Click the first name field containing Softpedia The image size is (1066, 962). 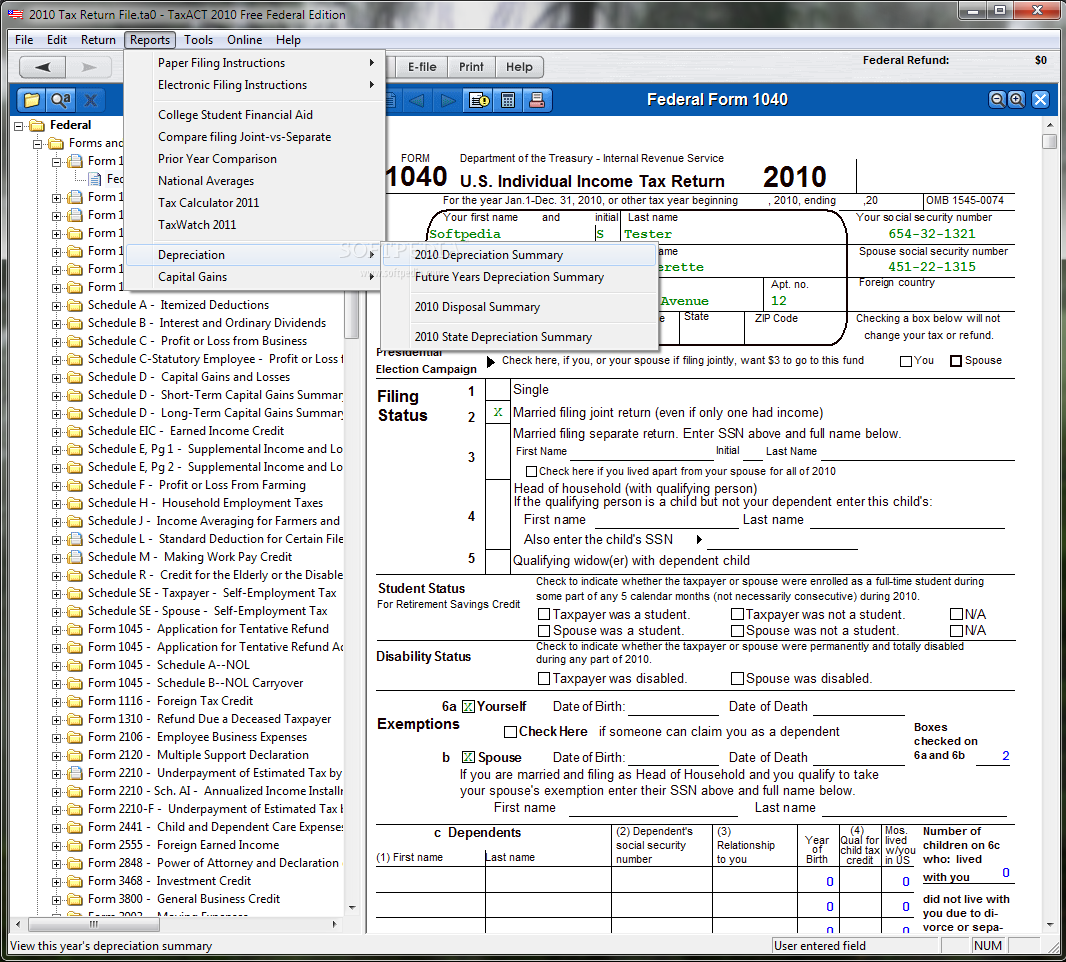coord(510,234)
